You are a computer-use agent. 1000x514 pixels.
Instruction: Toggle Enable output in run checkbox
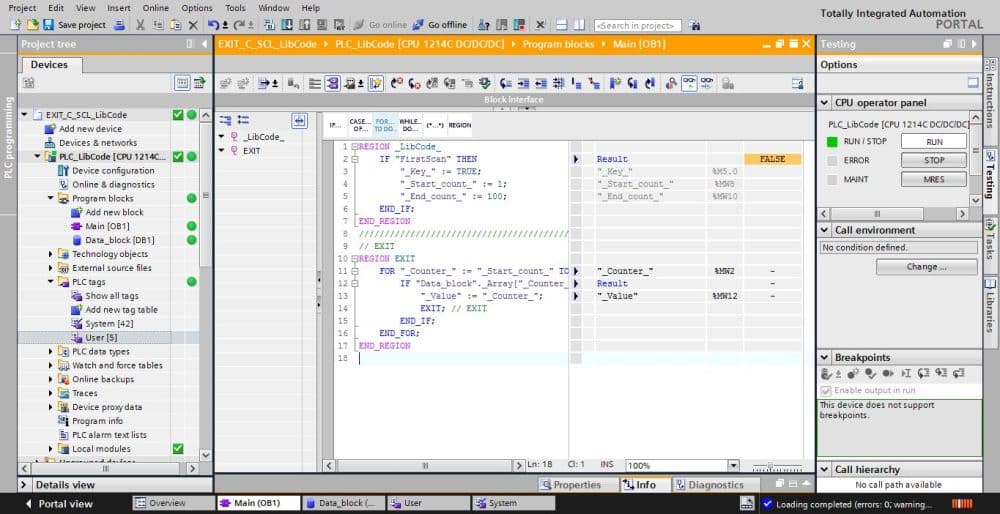click(826, 390)
